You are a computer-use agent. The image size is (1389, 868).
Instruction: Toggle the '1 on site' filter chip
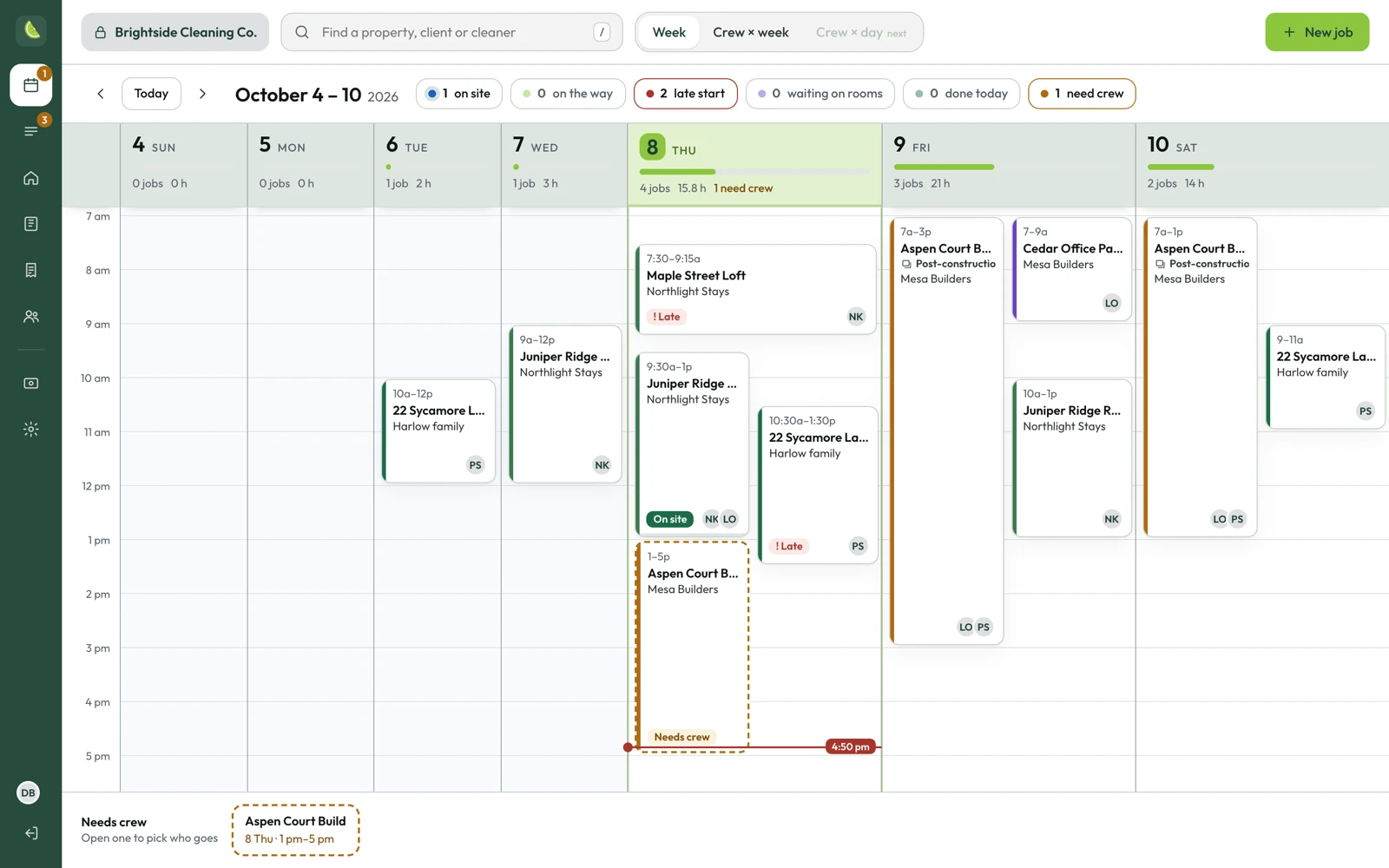(x=458, y=94)
